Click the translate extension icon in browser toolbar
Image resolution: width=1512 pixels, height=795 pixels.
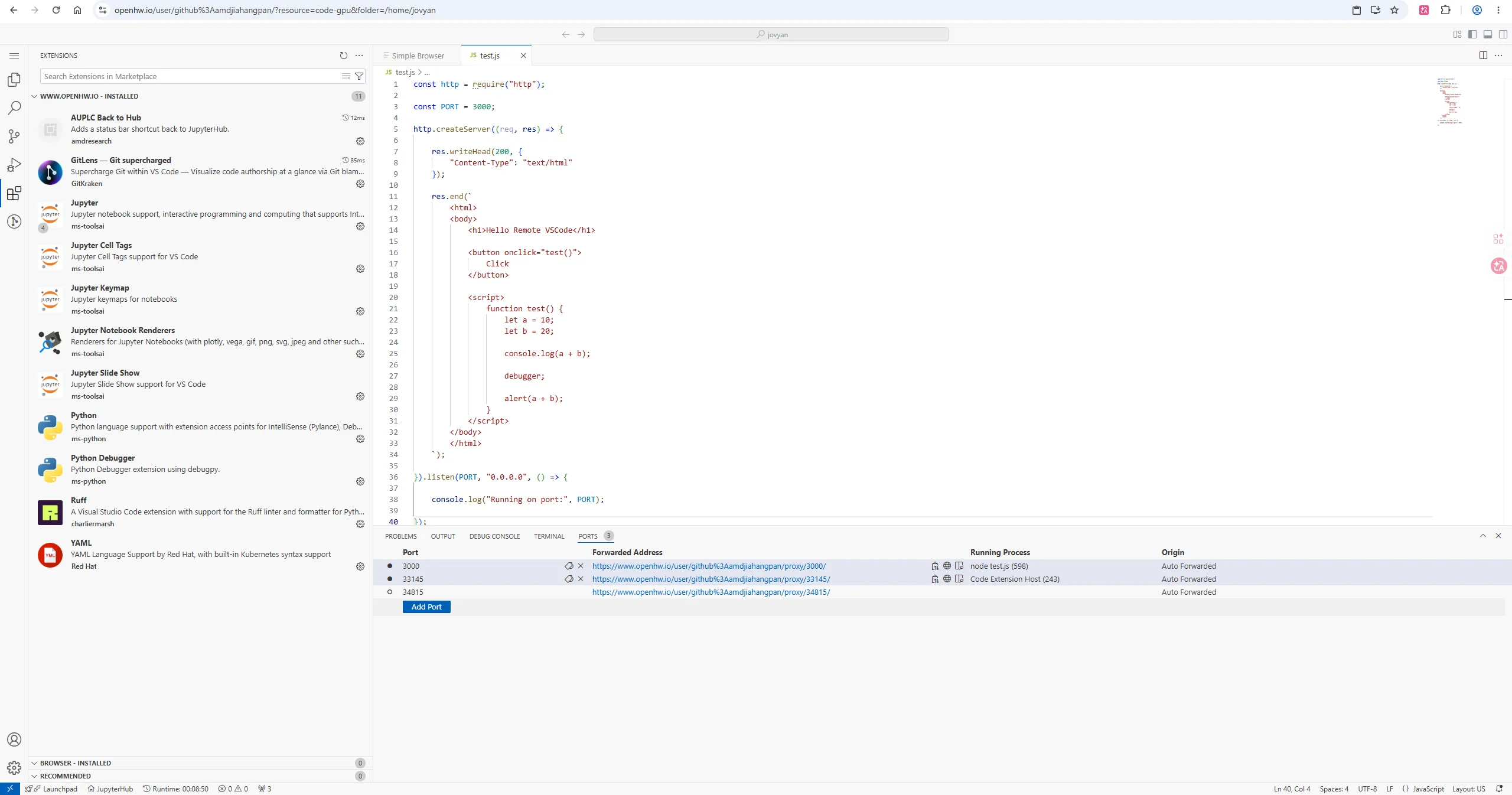point(1424,10)
